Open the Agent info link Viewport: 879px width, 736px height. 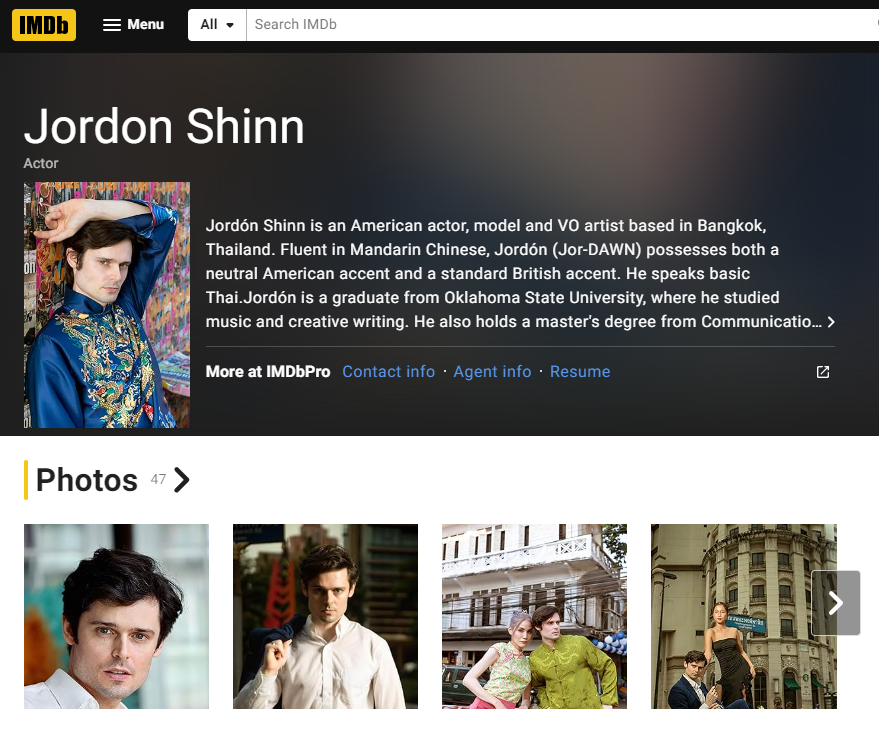492,372
